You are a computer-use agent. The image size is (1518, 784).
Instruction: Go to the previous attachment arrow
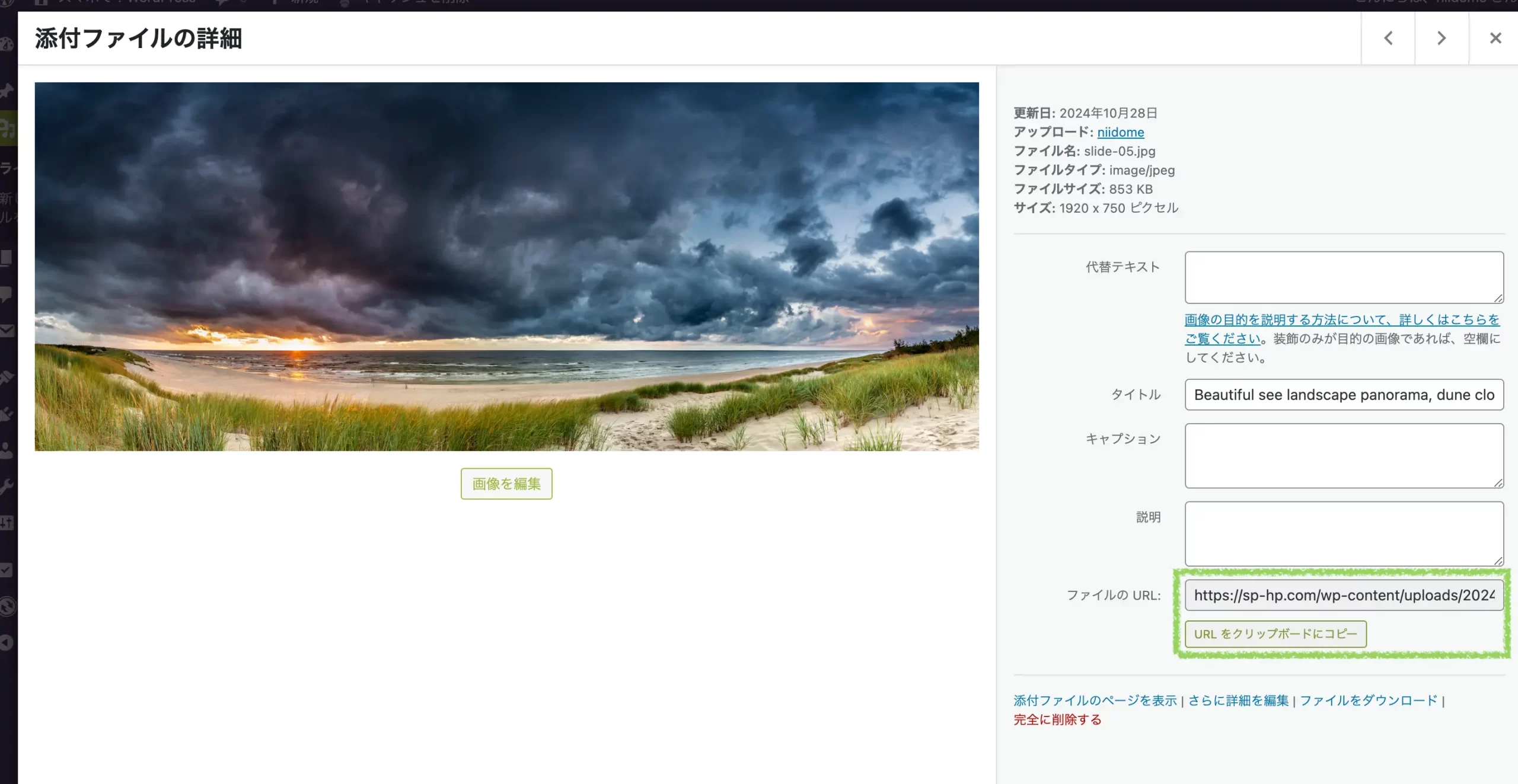tap(1388, 39)
